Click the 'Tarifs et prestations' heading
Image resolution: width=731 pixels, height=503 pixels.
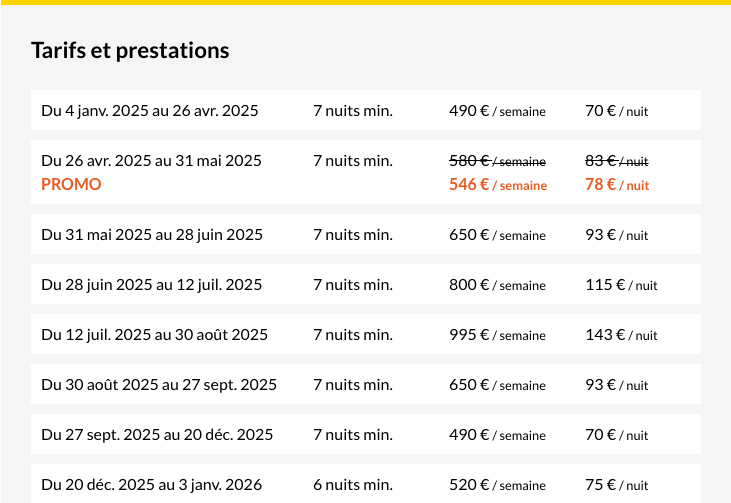(130, 50)
